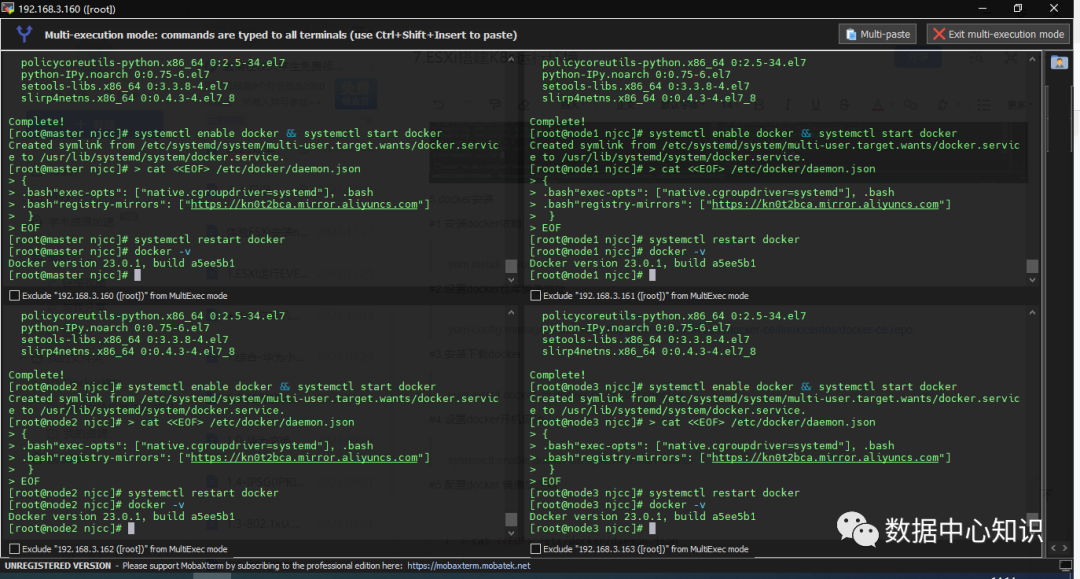Open aliyuncs mirror link in master terminal
The width and height of the screenshot is (1080, 579).
click(x=304, y=204)
